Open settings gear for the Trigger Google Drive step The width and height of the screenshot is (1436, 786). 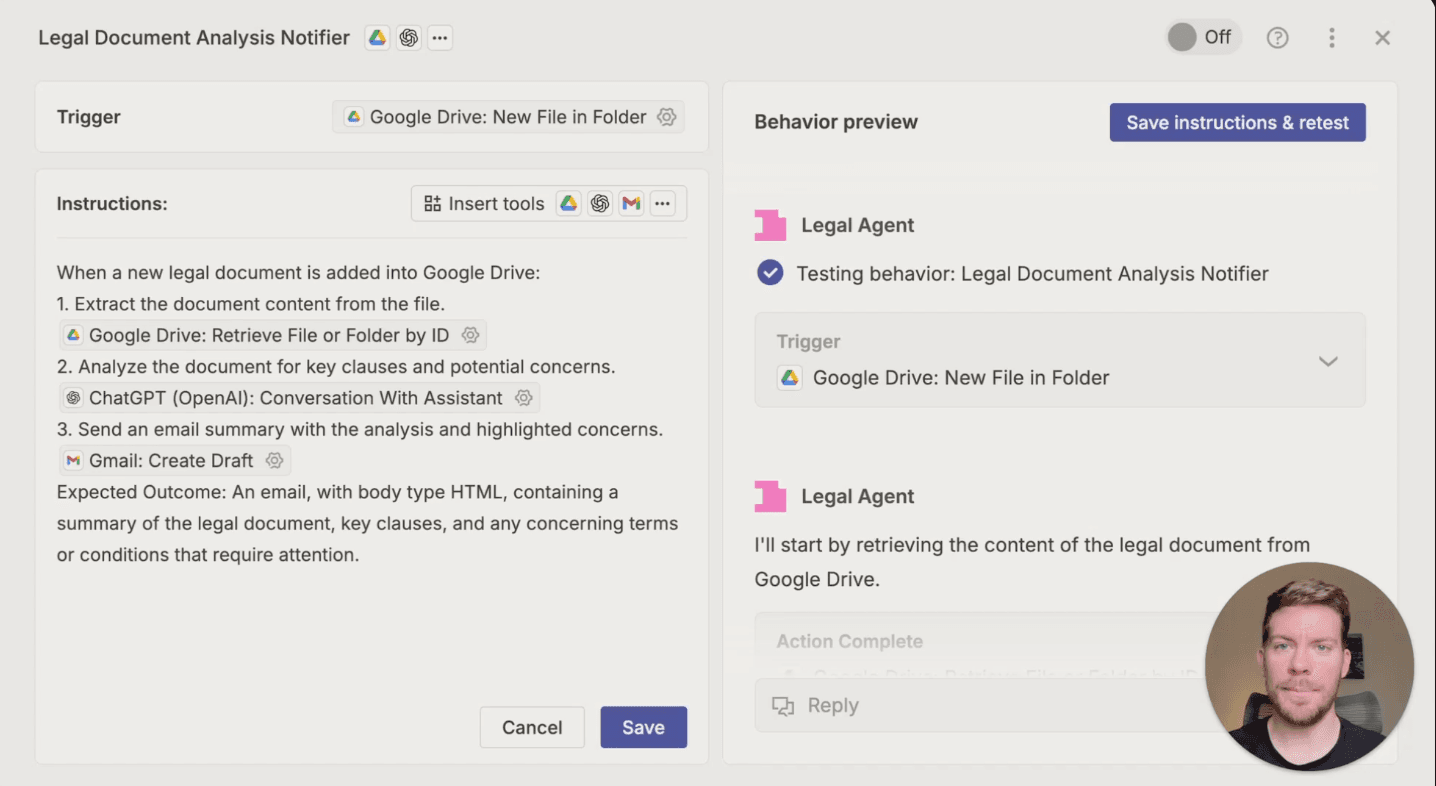[666, 117]
